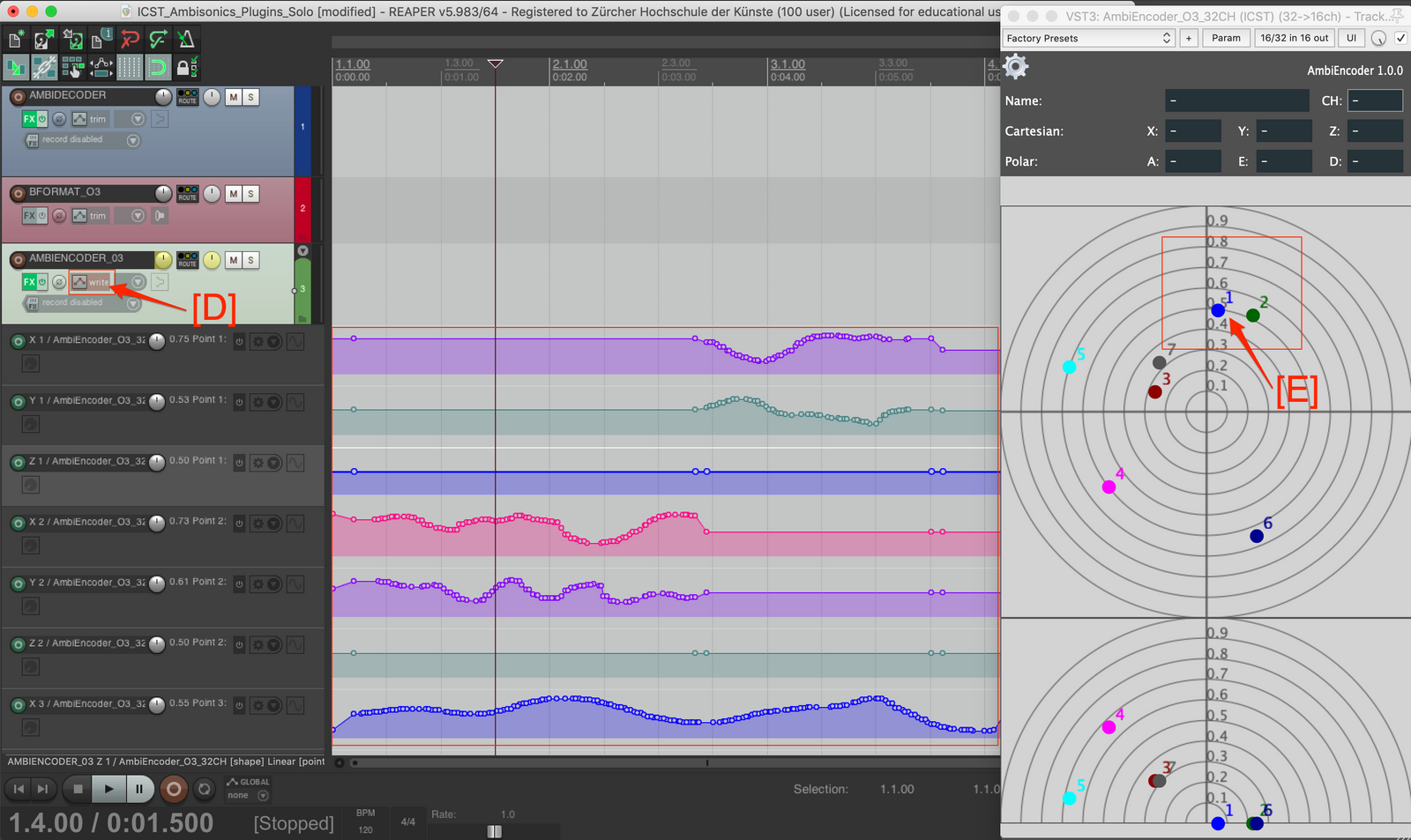Open ROUTE on the BFORMAT_O3 track
The height and width of the screenshot is (840, 1411).
coord(187,193)
